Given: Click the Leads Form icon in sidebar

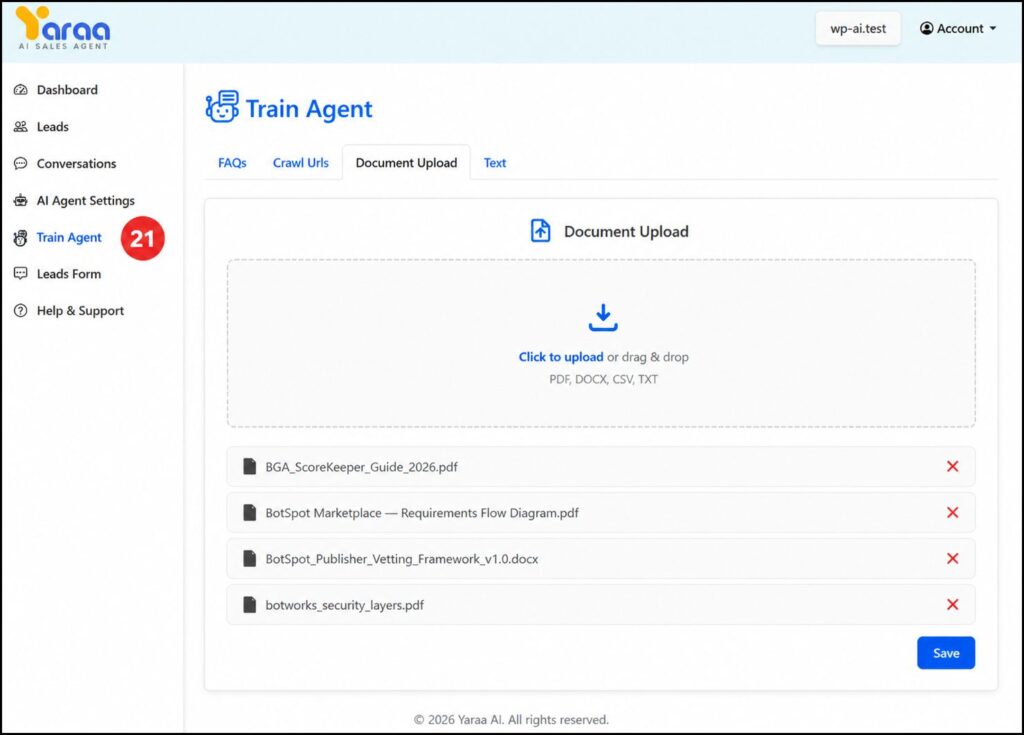Looking at the screenshot, I should pyautogui.click(x=21, y=274).
